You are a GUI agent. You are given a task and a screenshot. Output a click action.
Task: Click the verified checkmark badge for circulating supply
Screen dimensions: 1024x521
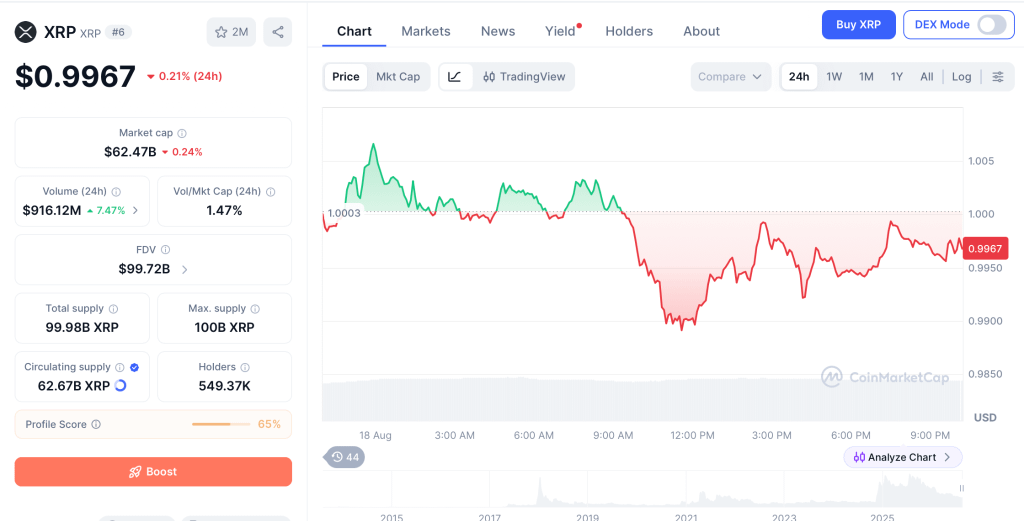134,368
